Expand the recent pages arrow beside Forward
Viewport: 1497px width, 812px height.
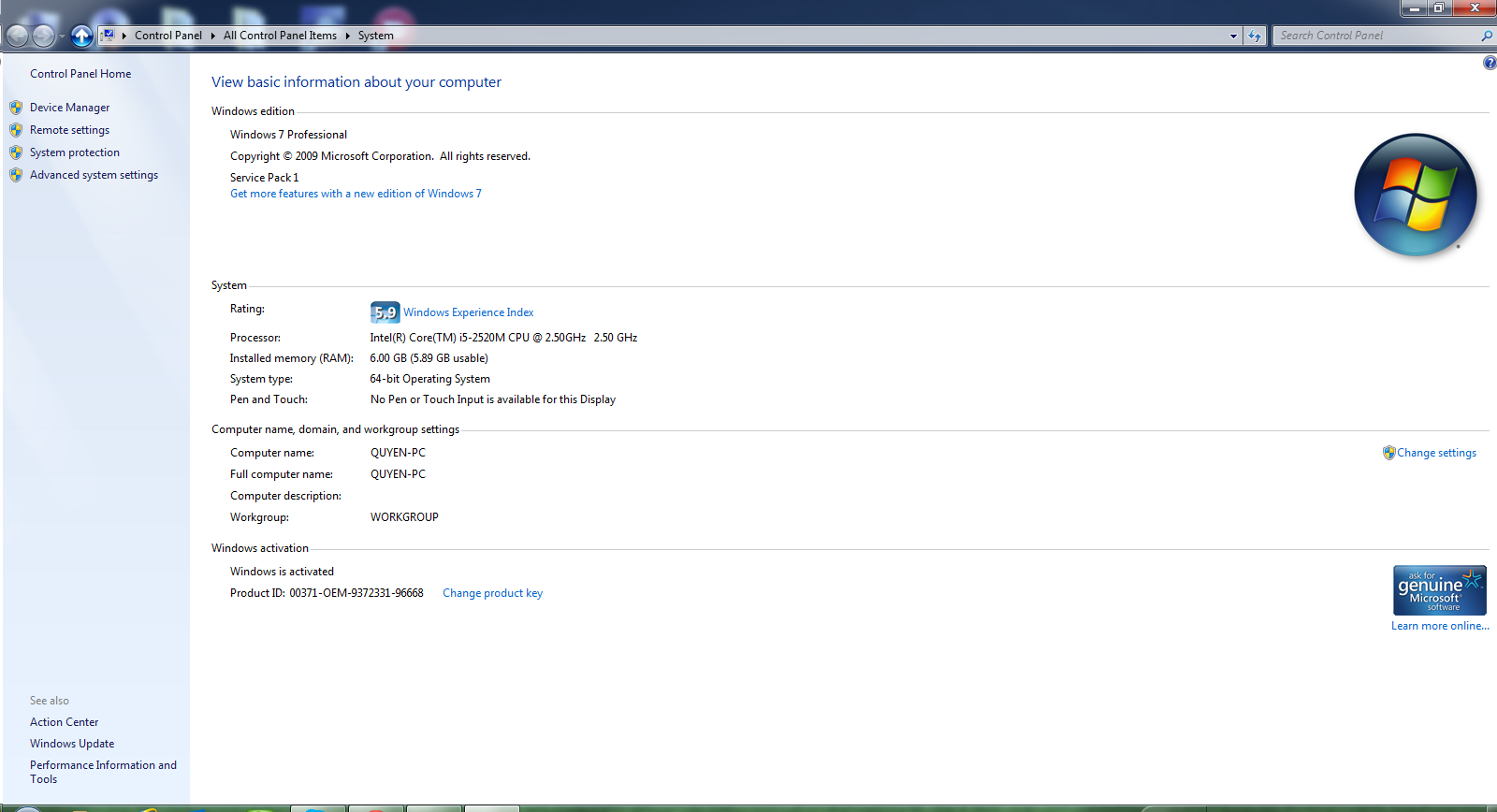coord(62,36)
